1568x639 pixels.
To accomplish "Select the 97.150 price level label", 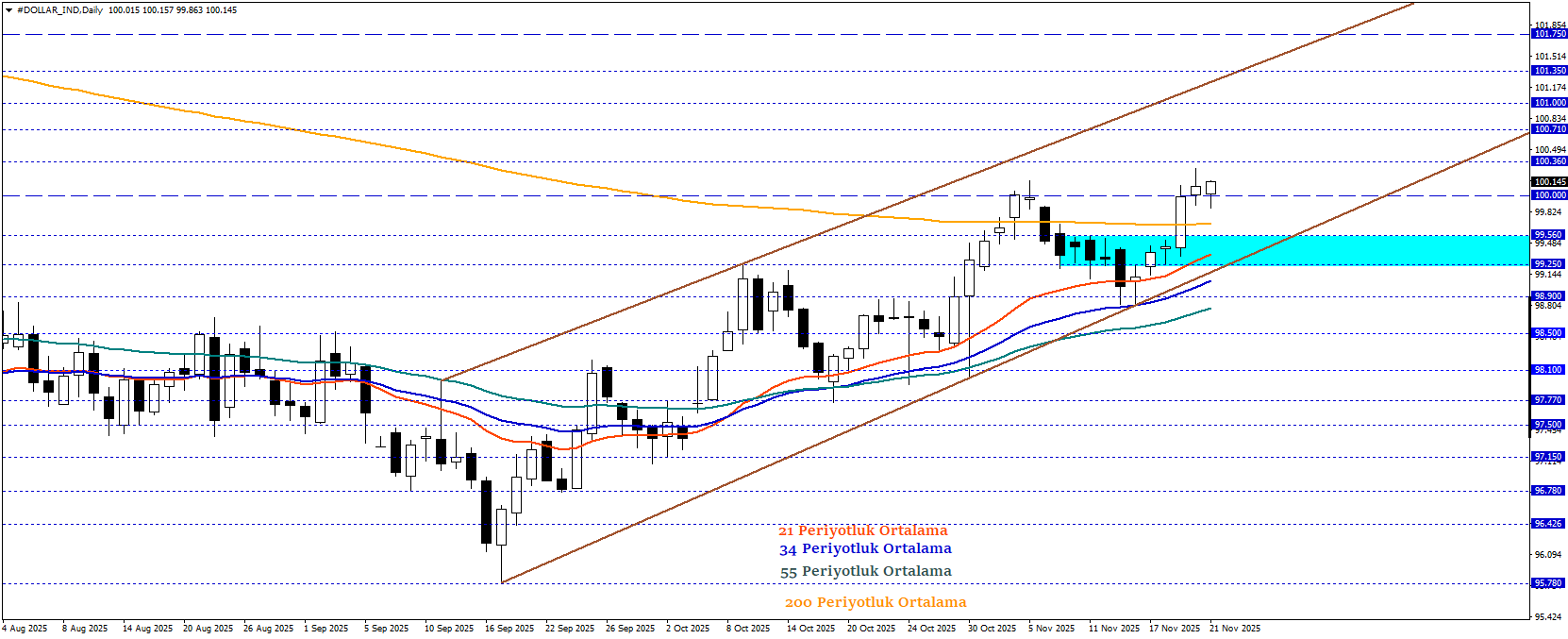I will 1548,457.
